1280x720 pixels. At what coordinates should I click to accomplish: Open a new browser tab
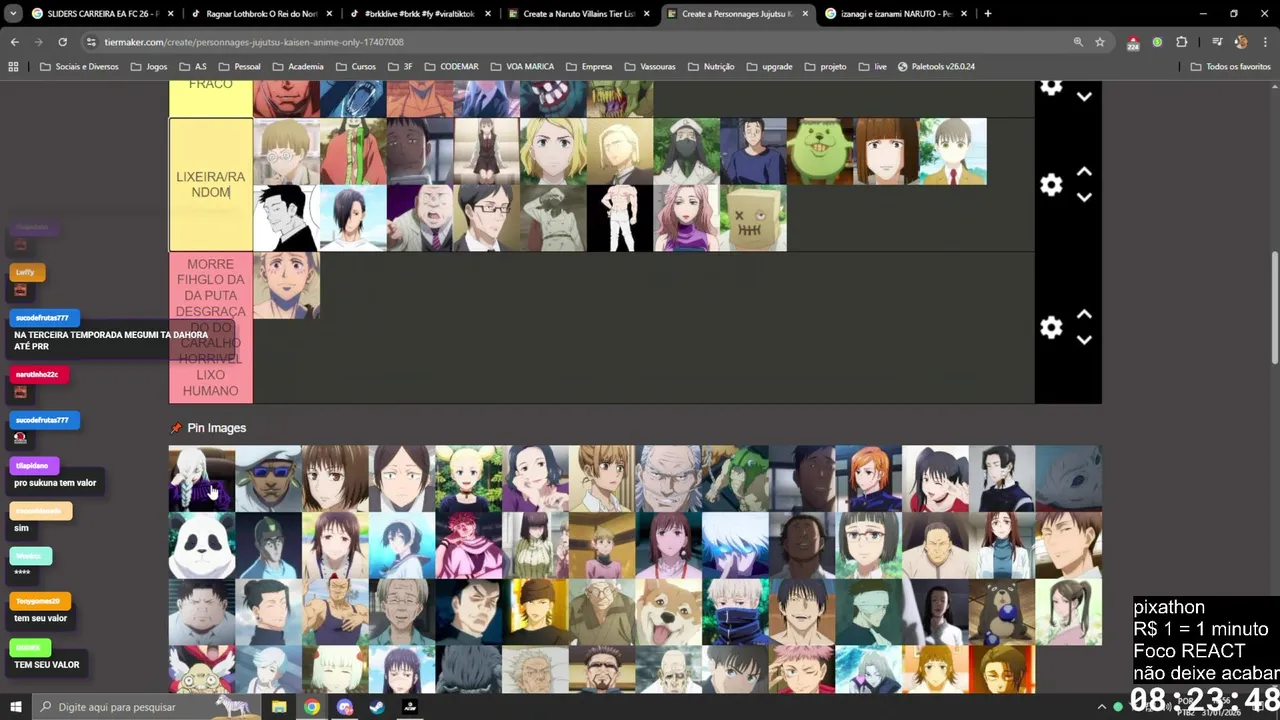point(988,14)
